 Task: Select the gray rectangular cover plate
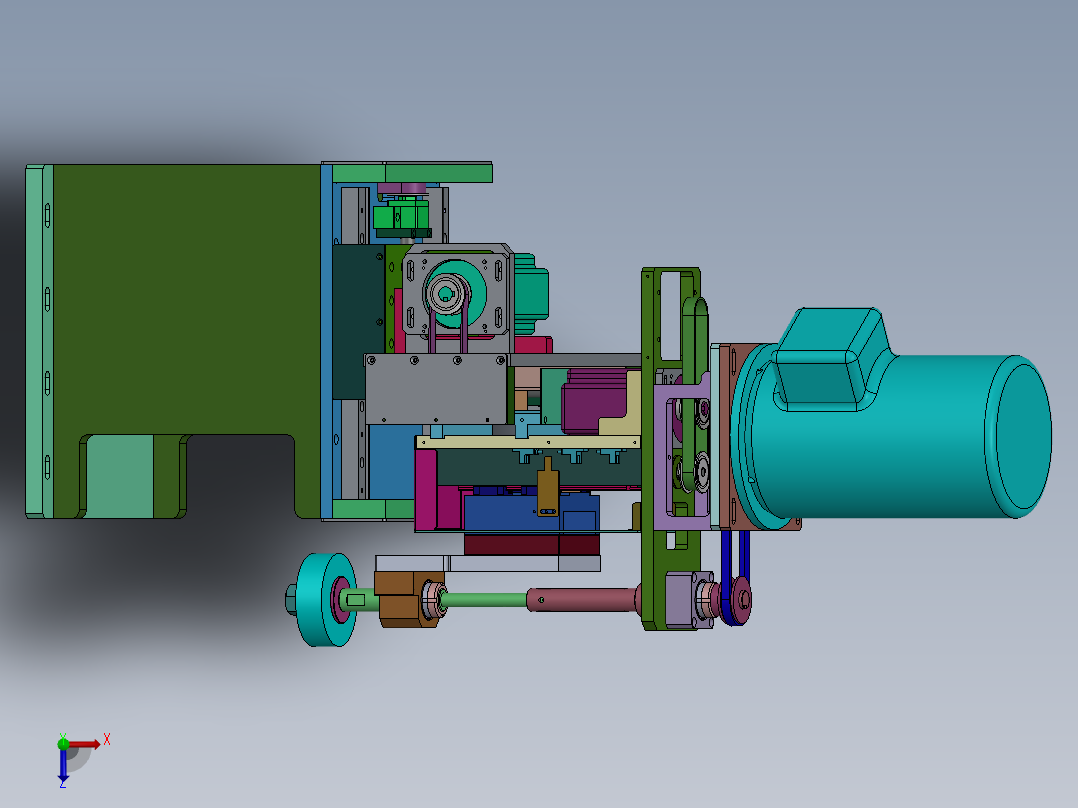click(436, 389)
